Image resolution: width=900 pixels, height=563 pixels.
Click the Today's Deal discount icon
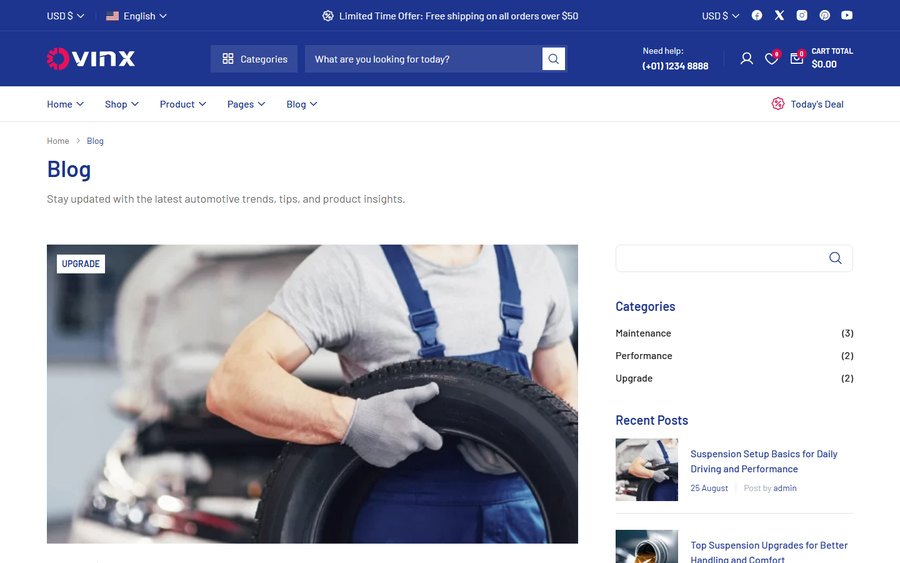click(x=778, y=104)
